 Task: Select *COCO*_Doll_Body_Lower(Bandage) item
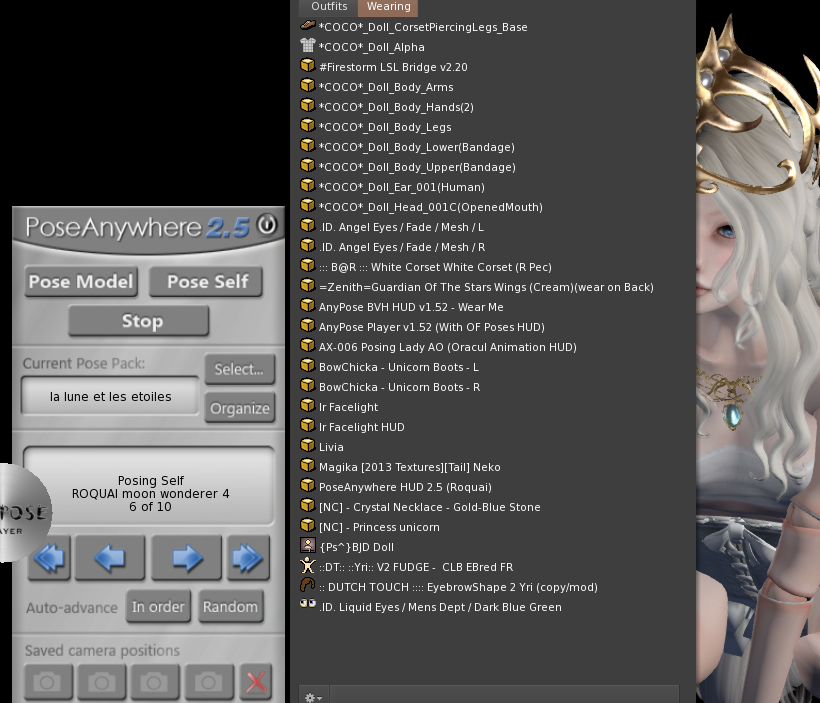coord(416,147)
